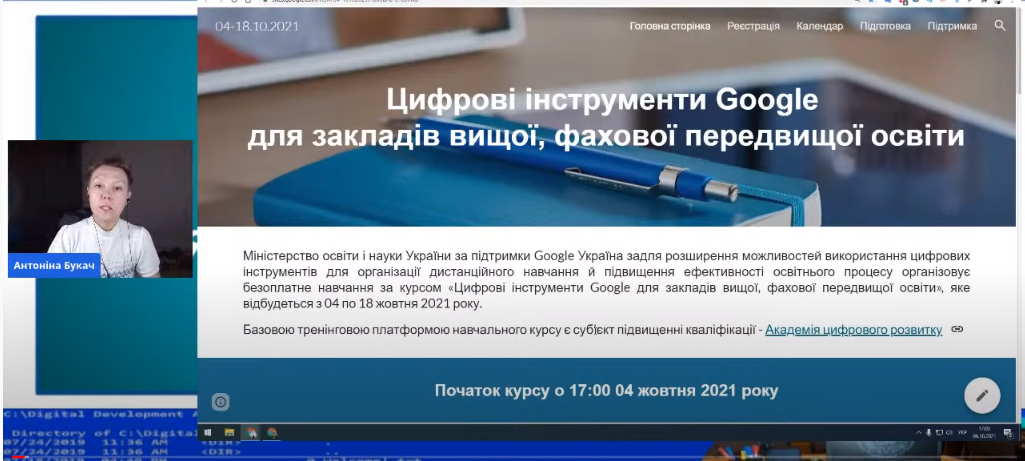The image size is (1025, 461).
Task: Switch the УКР input language indicator
Action: [962, 432]
